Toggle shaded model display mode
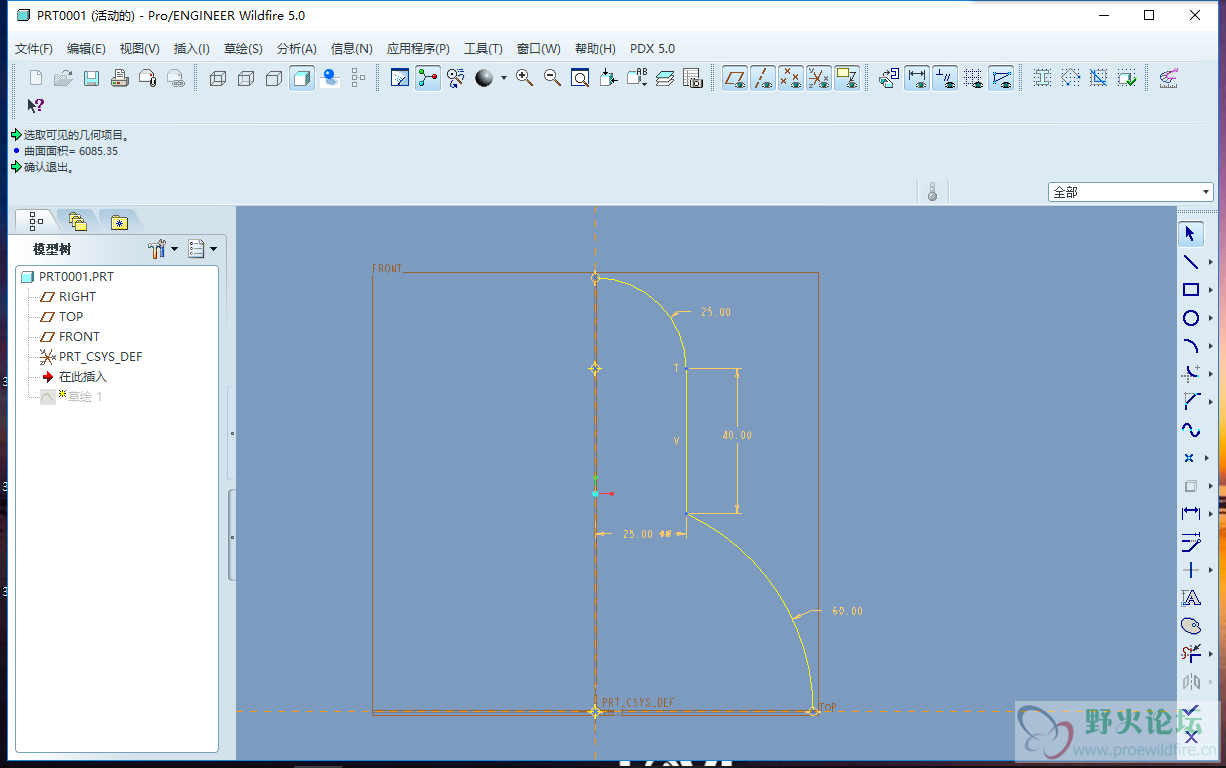 click(x=302, y=78)
